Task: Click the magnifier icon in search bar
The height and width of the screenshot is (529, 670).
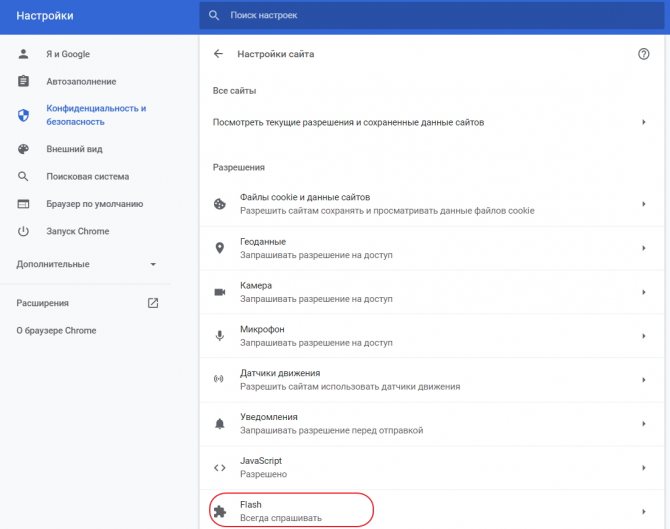Action: point(214,16)
